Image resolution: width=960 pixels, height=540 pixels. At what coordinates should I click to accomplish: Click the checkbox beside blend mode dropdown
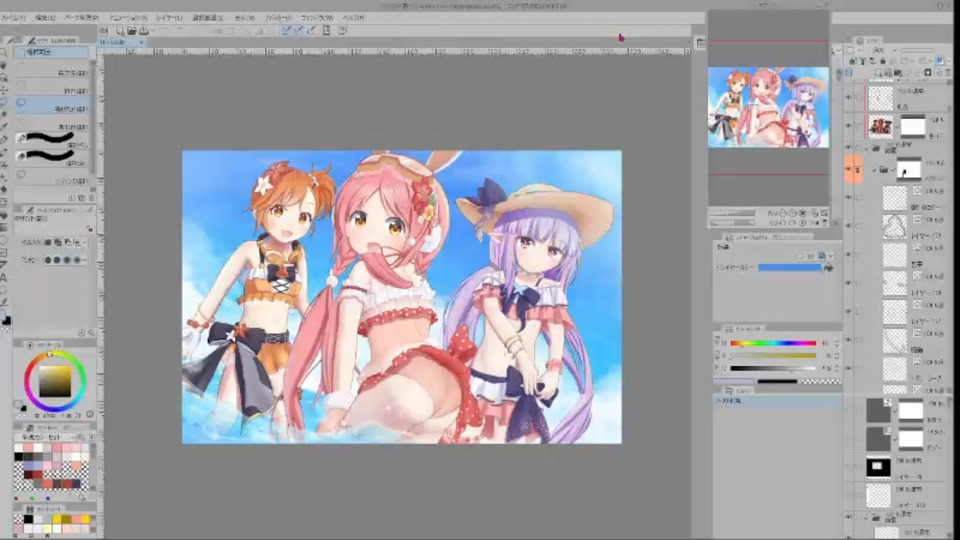[850, 50]
